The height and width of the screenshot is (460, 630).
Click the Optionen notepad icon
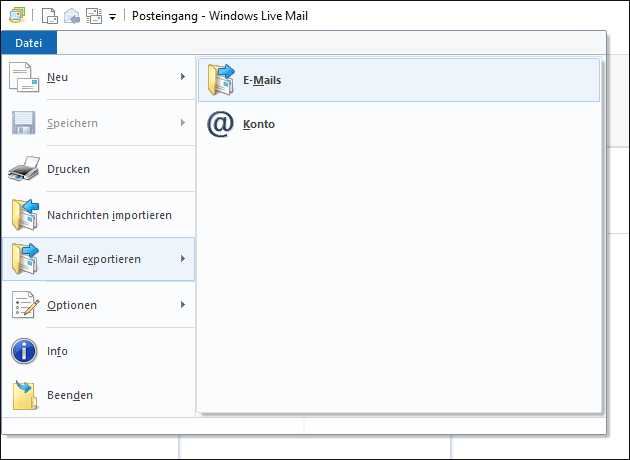tap(25, 305)
